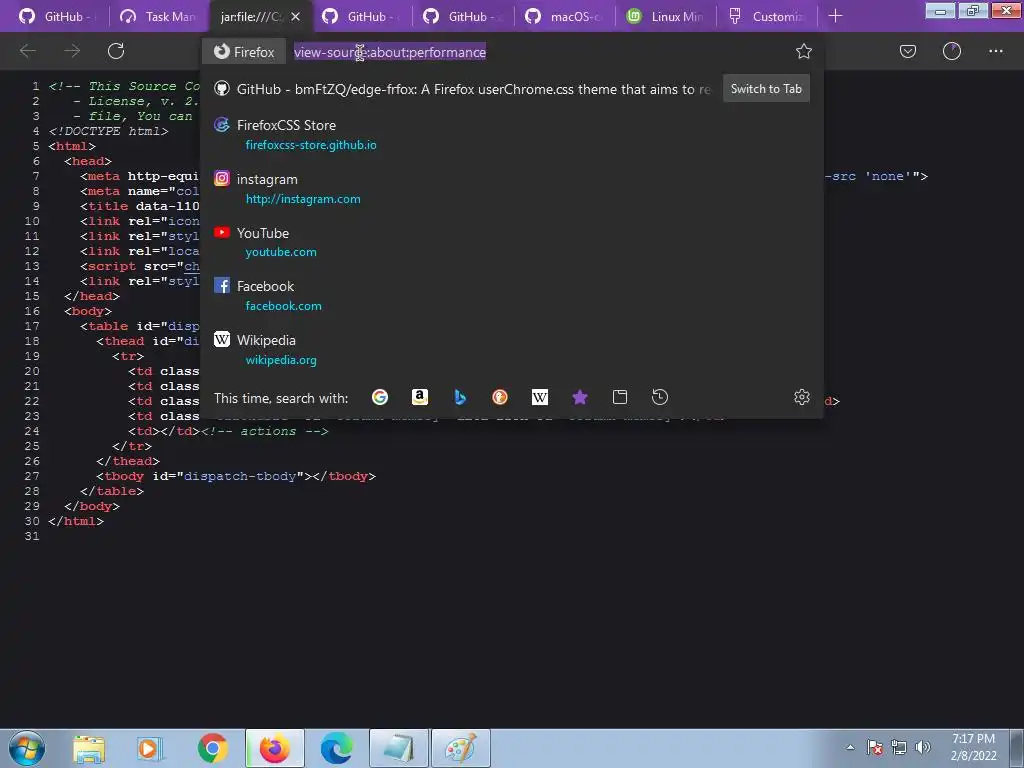The image size is (1024, 768).
Task: Open the Notepad window from taskbar
Action: (399, 748)
